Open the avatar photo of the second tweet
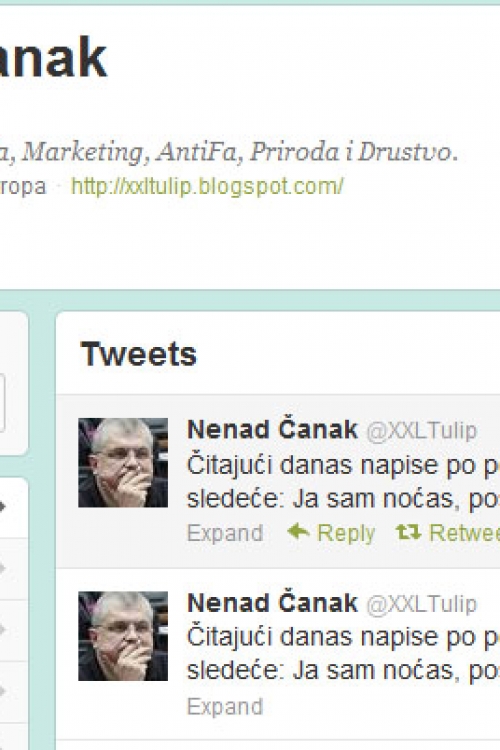The image size is (500, 750). (123, 636)
